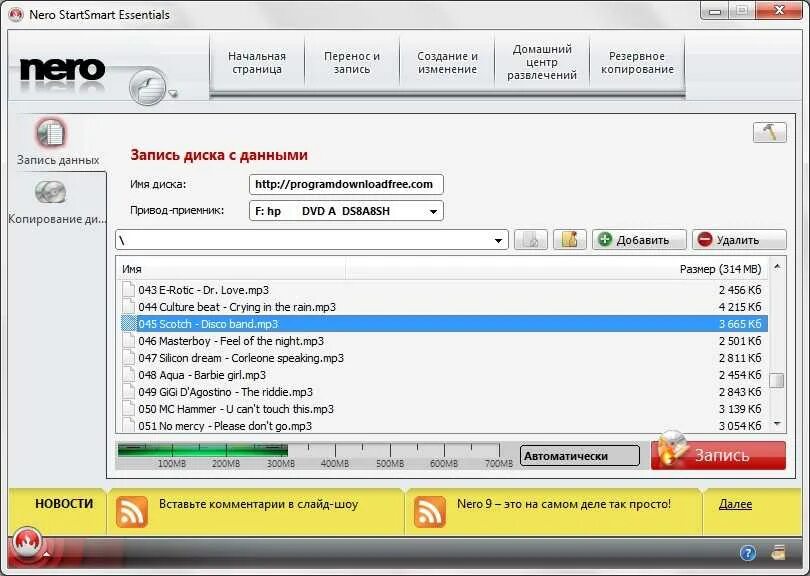This screenshot has width=810, height=576.
Task: Open the arrow menu beside Nero globe
Action: tap(173, 94)
